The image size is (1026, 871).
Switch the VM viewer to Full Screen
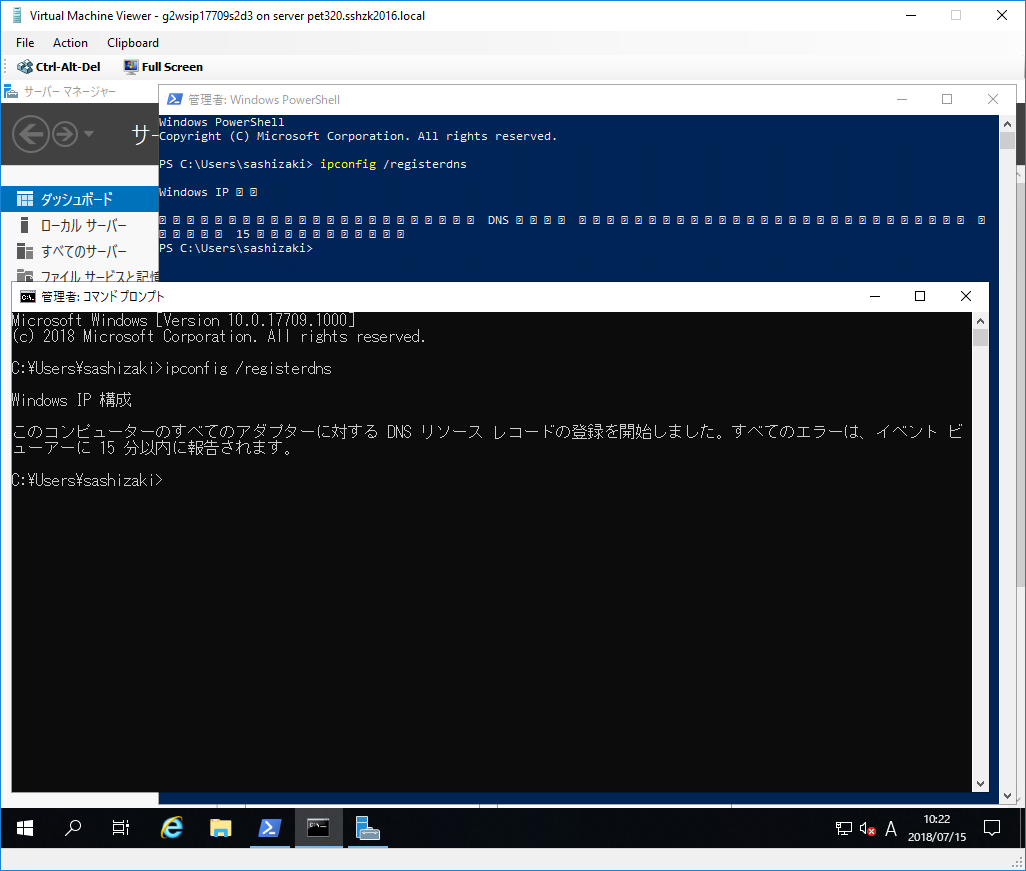(163, 66)
